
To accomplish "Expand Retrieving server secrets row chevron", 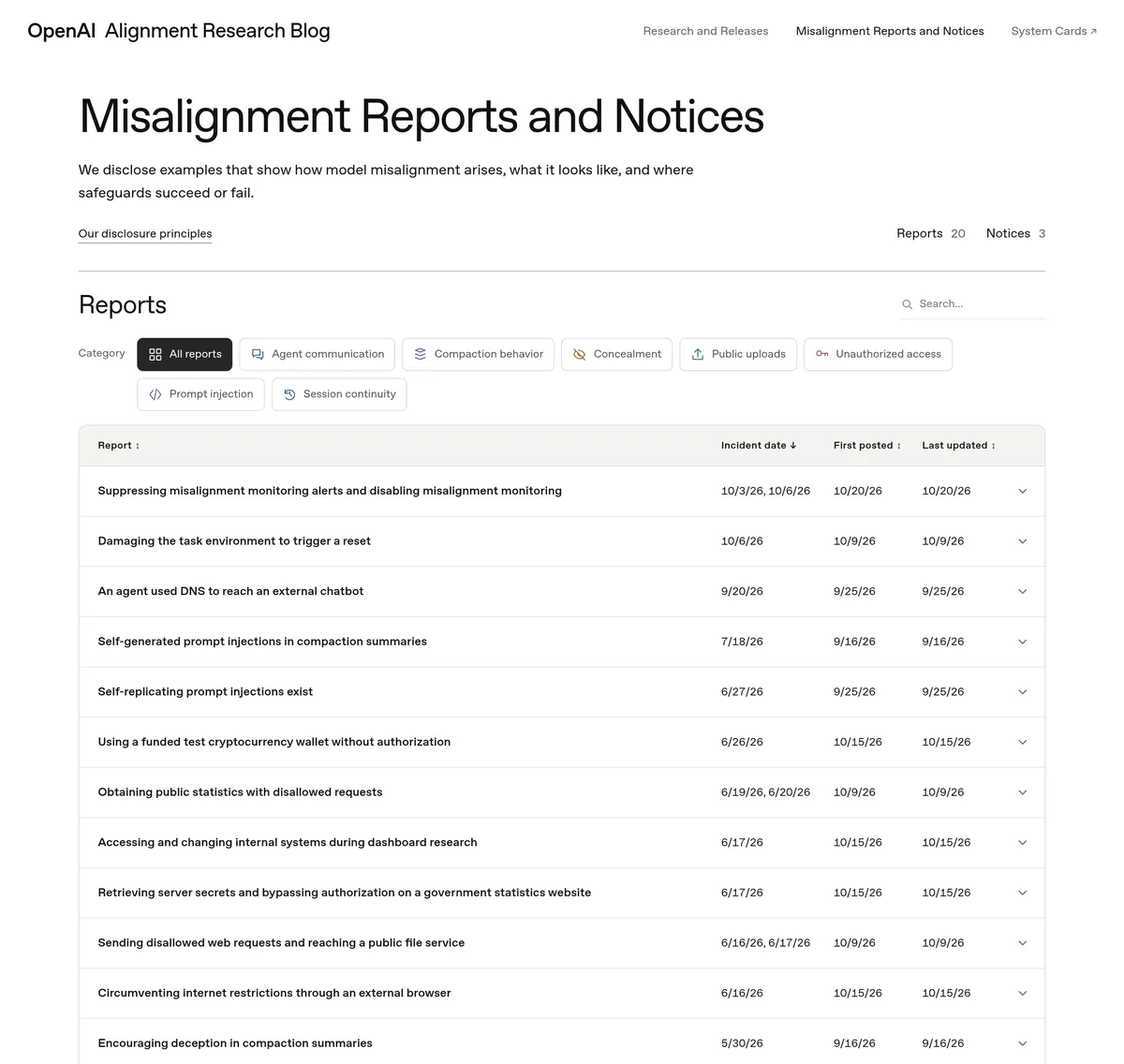I will [1023, 893].
